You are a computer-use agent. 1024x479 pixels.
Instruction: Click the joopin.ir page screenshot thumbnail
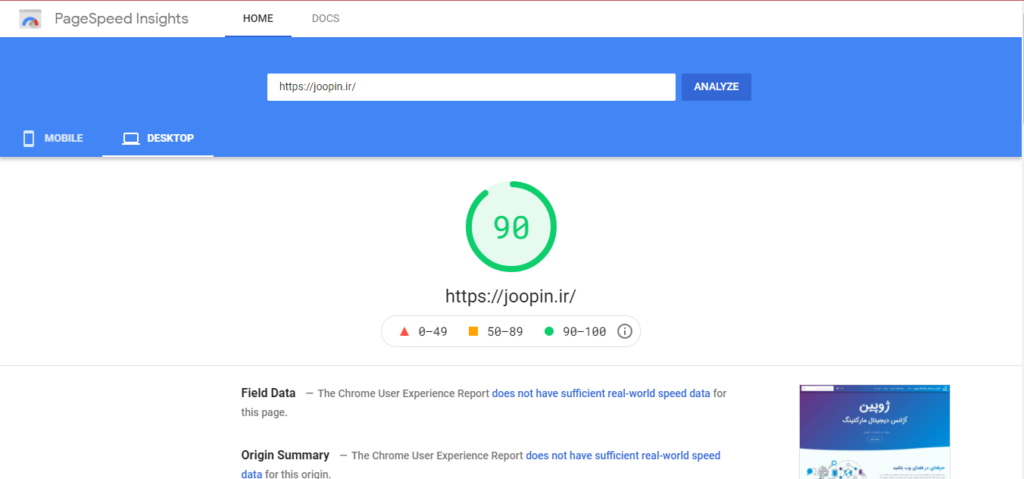click(874, 432)
